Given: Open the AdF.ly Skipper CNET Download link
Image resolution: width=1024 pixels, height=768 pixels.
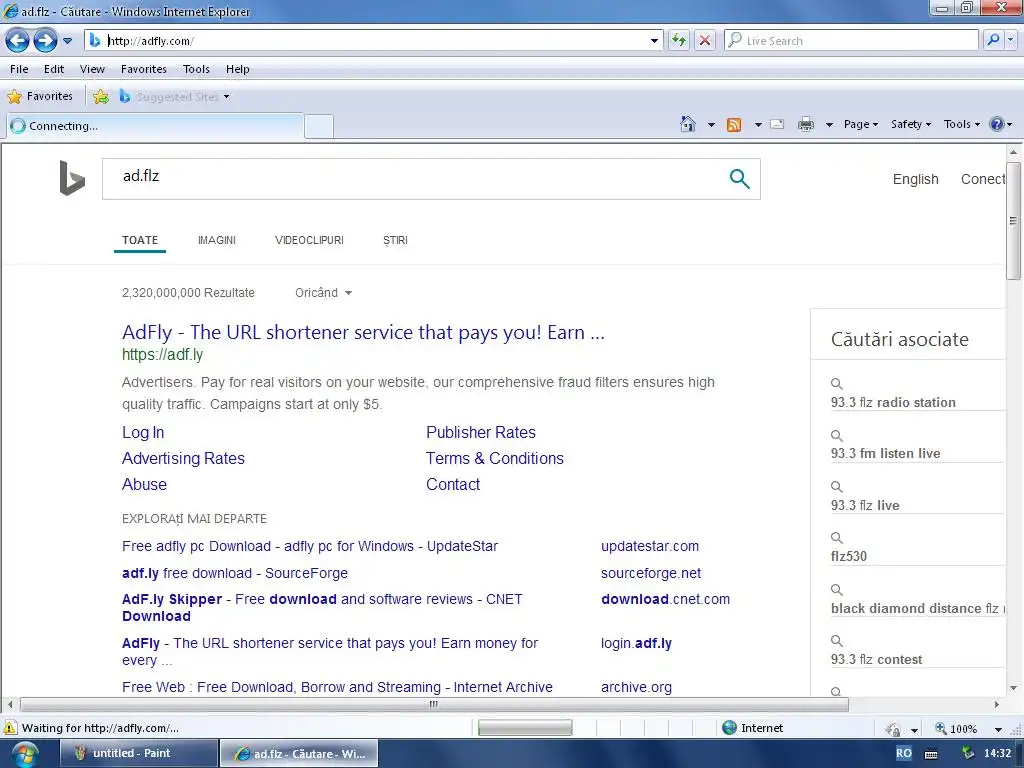Looking at the screenshot, I should (x=322, y=607).
